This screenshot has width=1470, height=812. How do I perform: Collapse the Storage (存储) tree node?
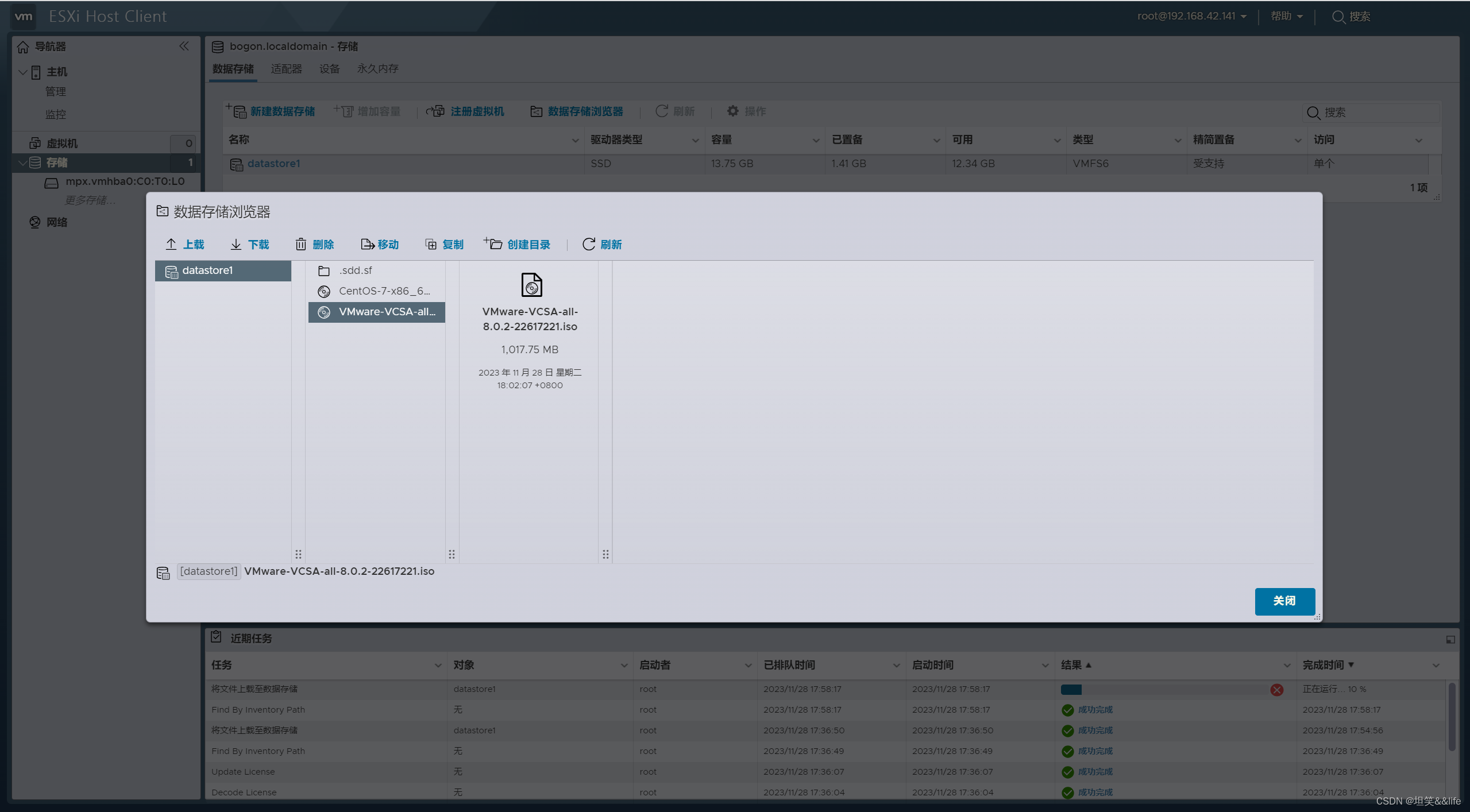pyautogui.click(x=23, y=163)
